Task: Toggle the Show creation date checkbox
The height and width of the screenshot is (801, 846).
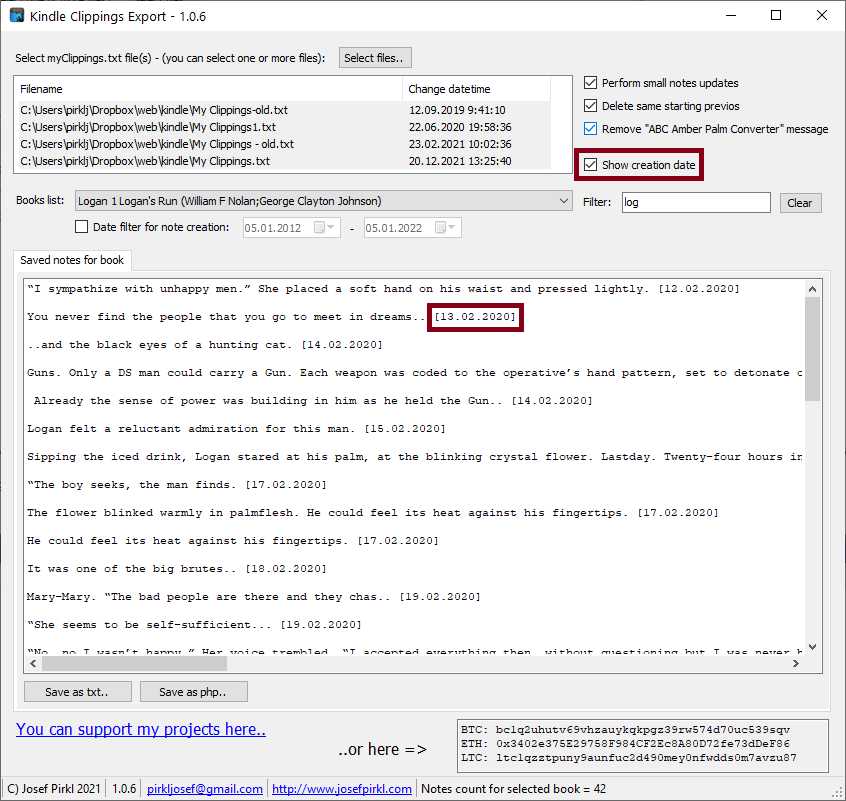Action: pyautogui.click(x=590, y=165)
